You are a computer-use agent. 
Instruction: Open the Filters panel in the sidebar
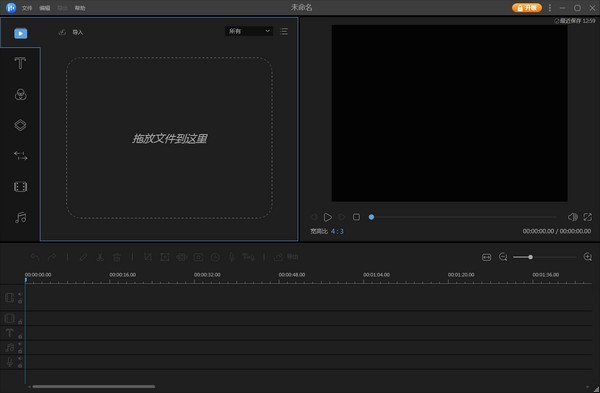(x=20, y=94)
